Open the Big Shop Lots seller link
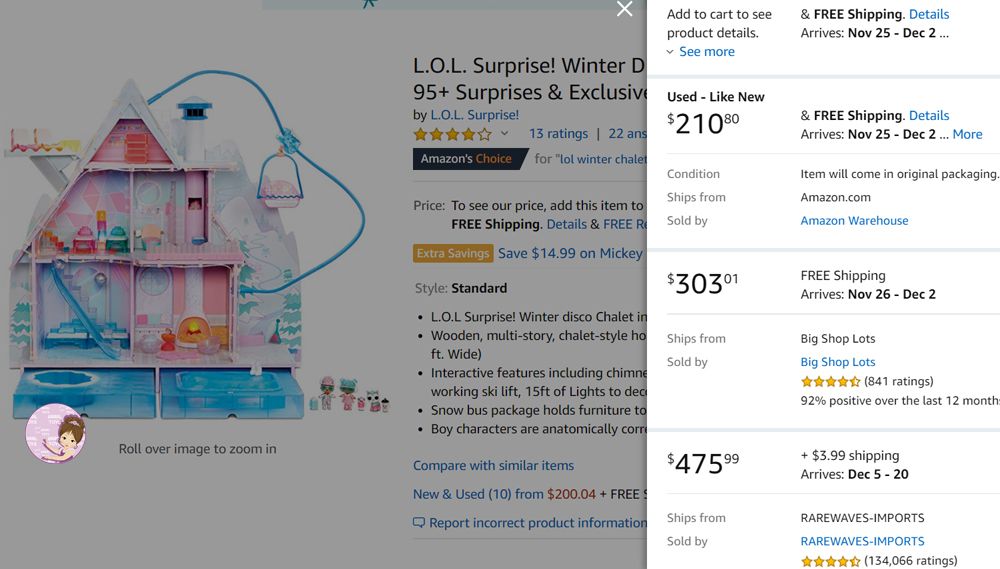Viewport: 1000px width, 569px height. [838, 362]
